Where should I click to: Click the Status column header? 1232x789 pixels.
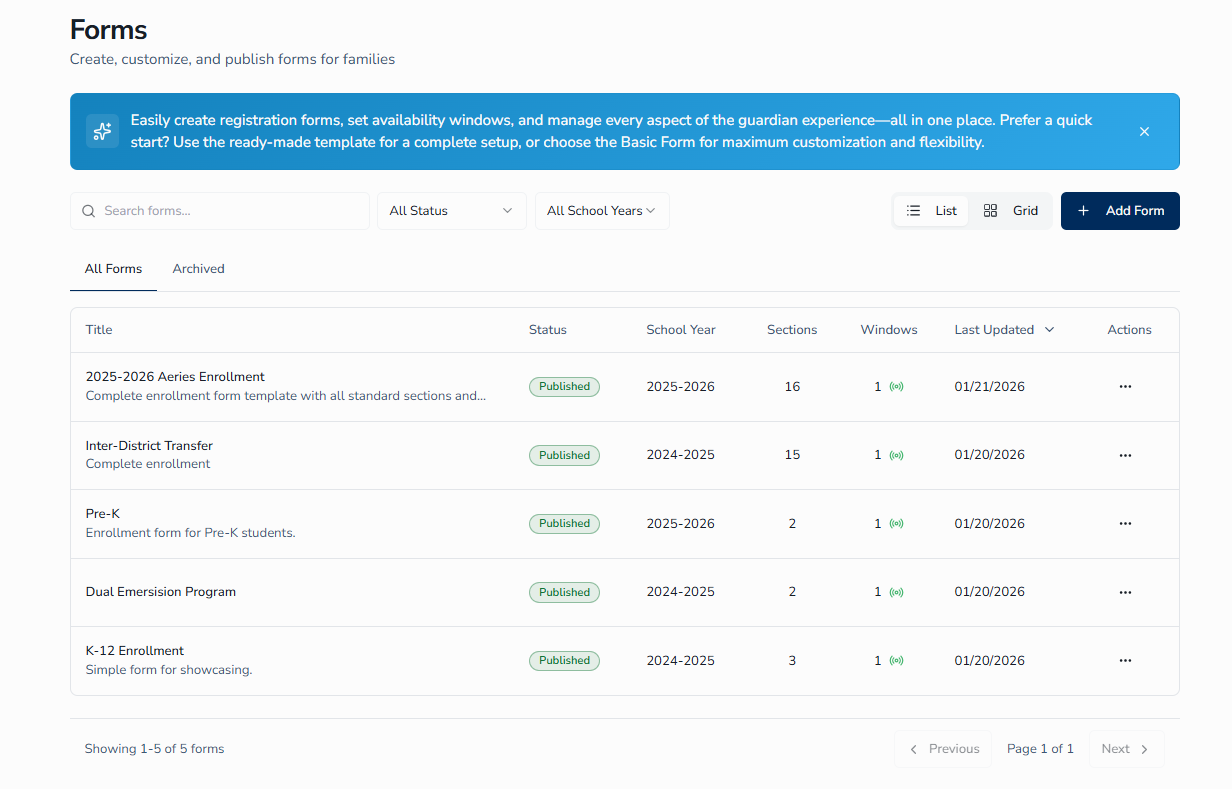(x=548, y=330)
